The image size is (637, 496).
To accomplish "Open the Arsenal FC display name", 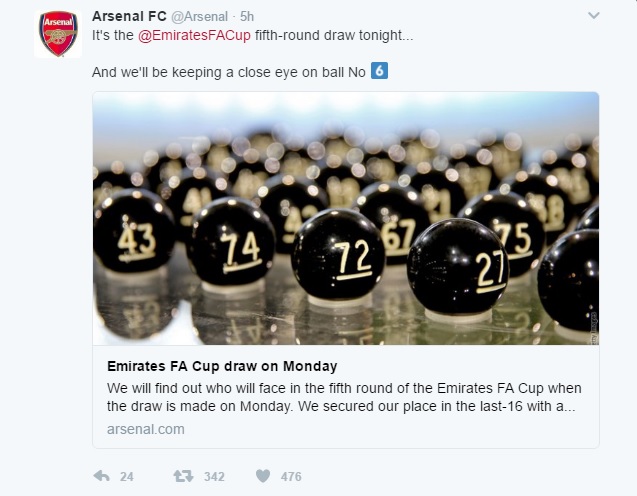I will (129, 16).
